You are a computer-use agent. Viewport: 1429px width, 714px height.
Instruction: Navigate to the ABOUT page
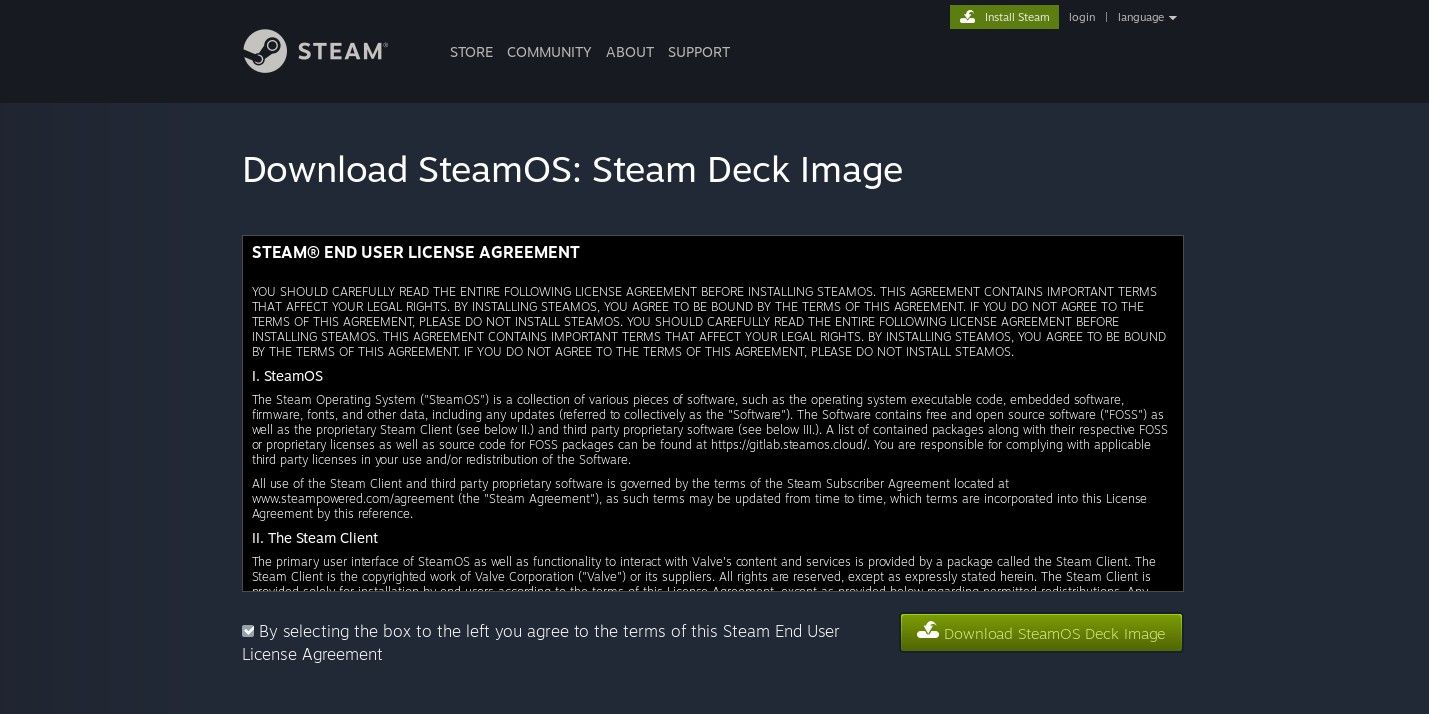(x=630, y=52)
